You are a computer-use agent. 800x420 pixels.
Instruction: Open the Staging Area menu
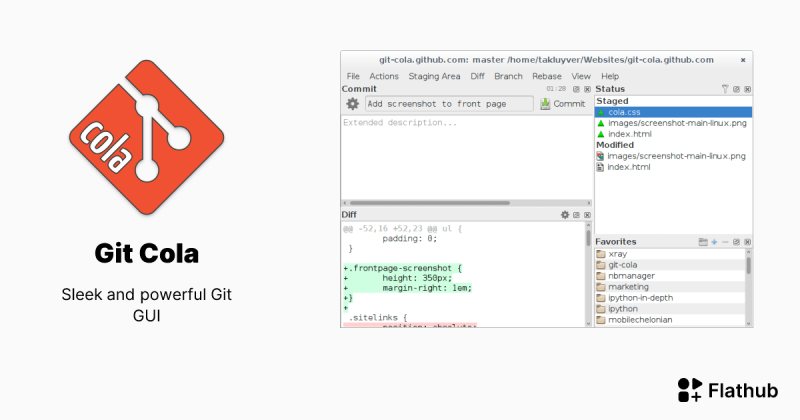point(434,76)
